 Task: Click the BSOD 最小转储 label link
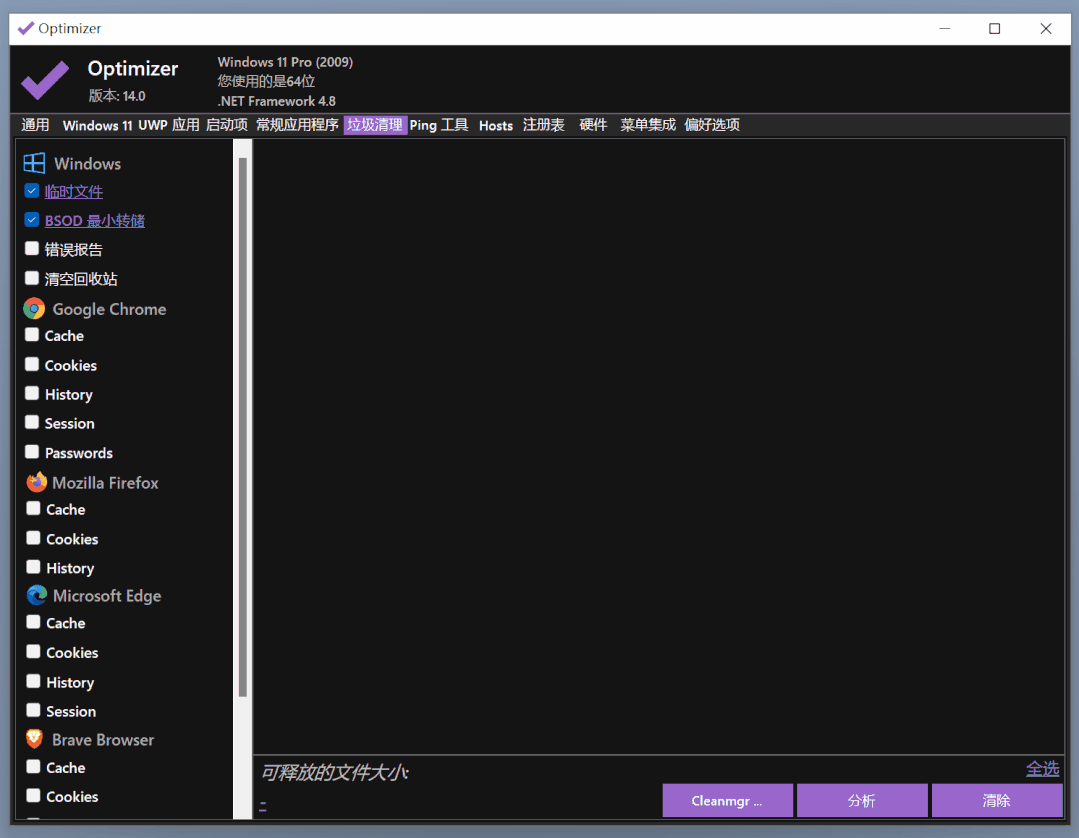(x=95, y=221)
